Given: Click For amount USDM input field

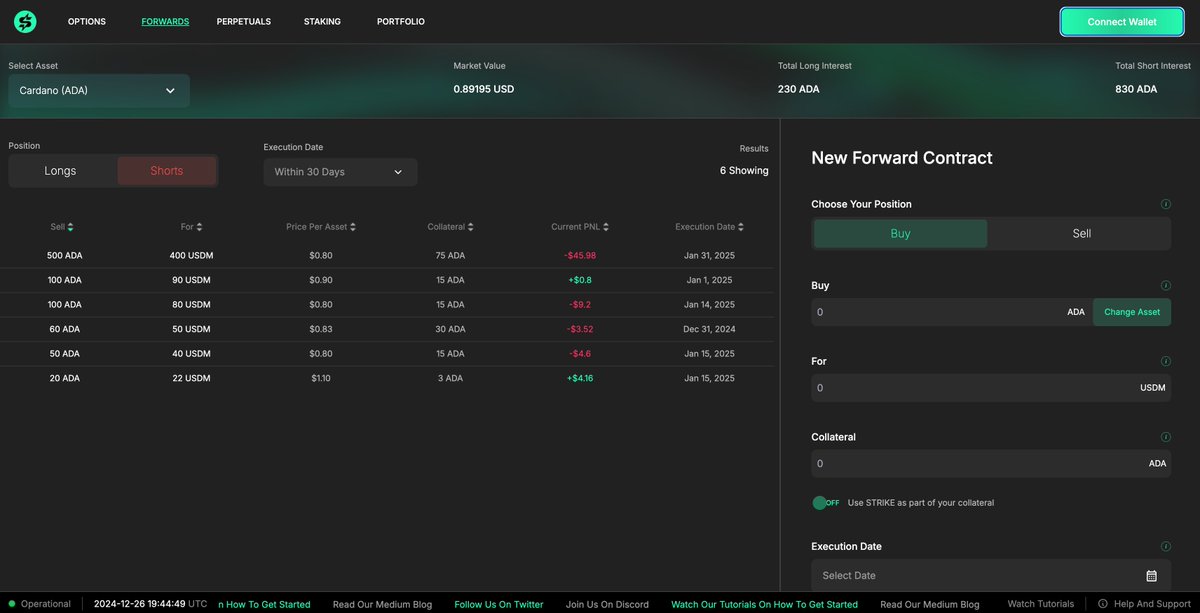Looking at the screenshot, I should (991, 388).
